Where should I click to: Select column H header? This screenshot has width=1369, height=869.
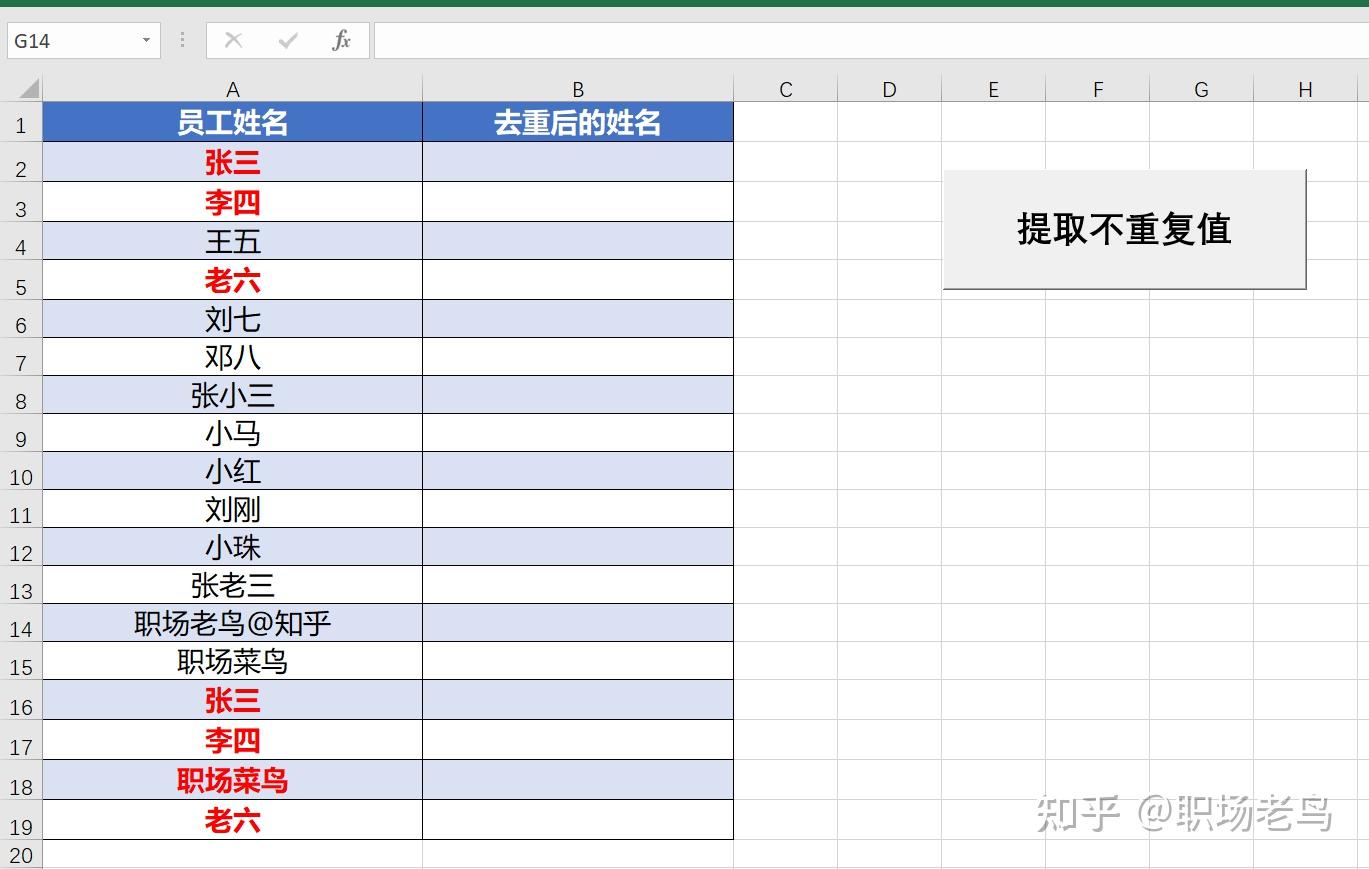[1306, 89]
